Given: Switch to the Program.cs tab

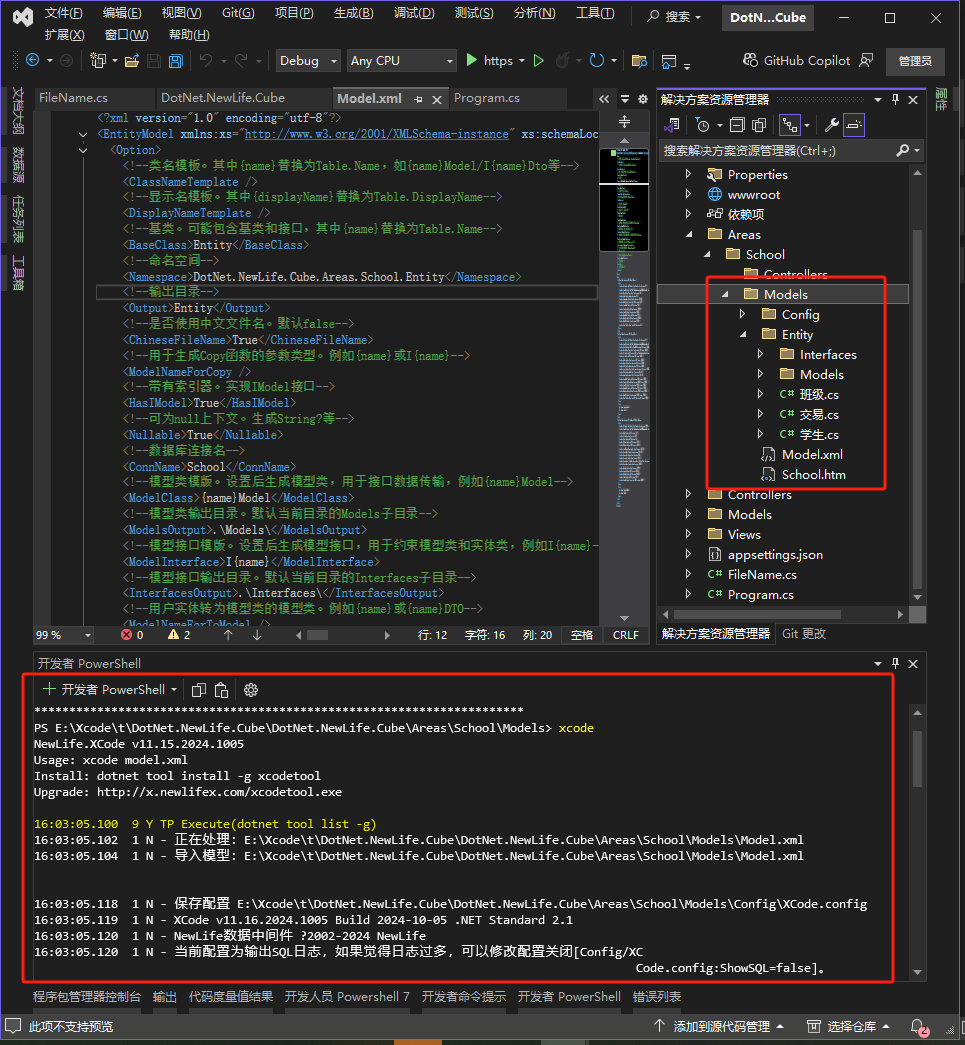Looking at the screenshot, I should (486, 98).
